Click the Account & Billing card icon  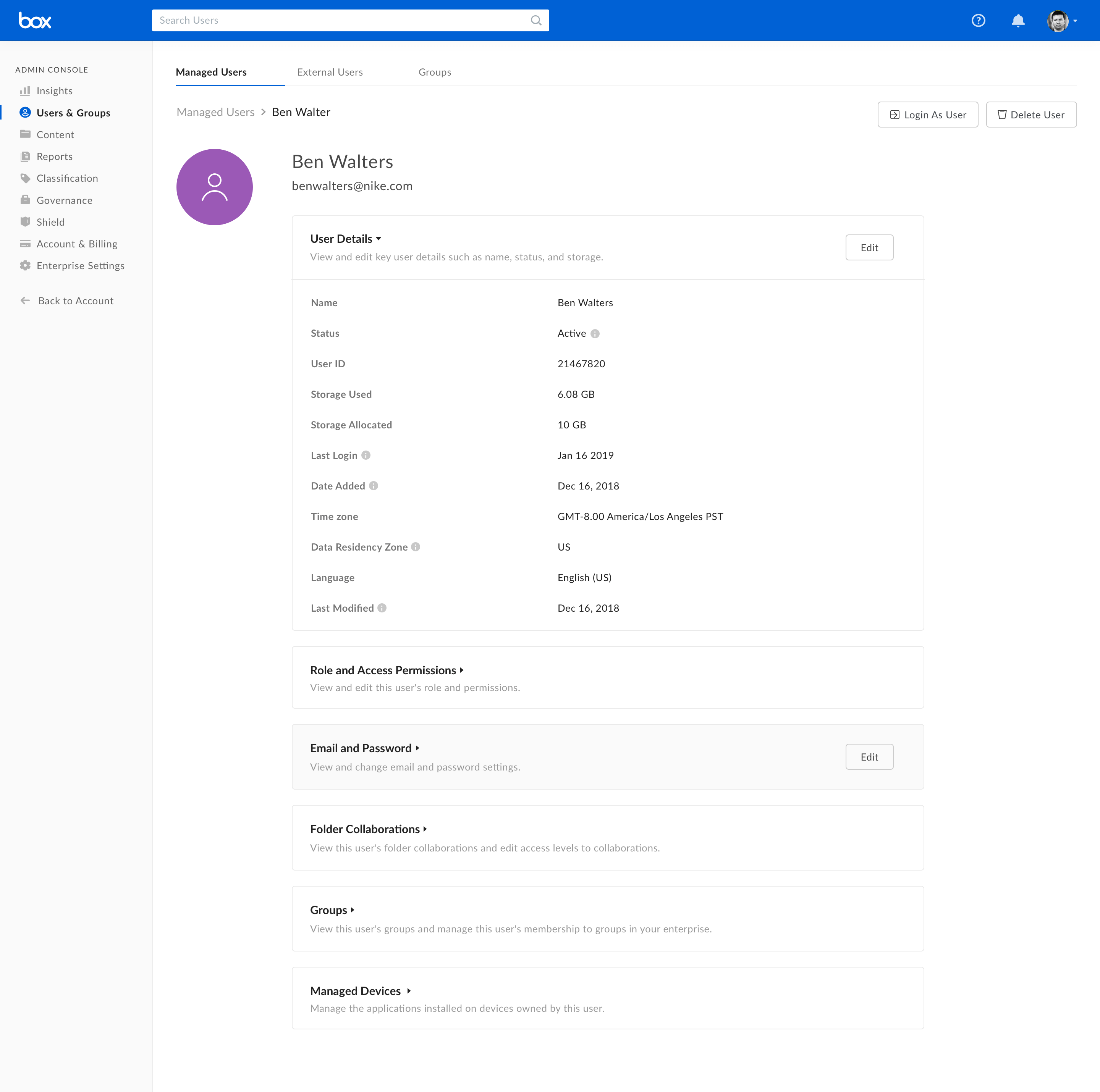click(x=25, y=244)
